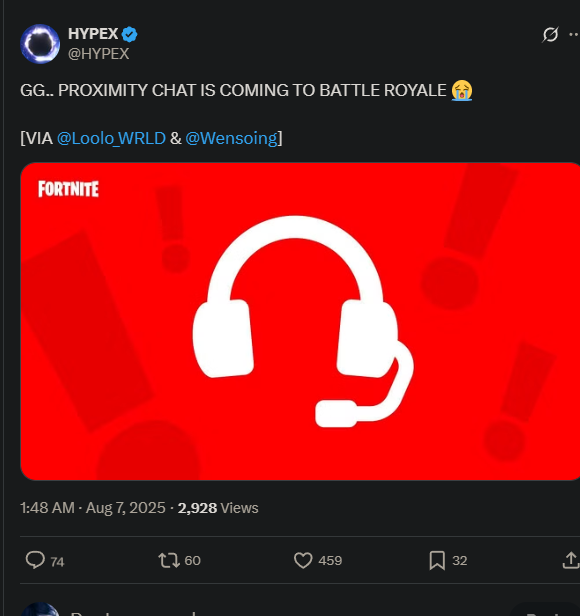580x616 pixels.
Task: Click the blue verified badge next to HYPEX
Action: (129, 35)
